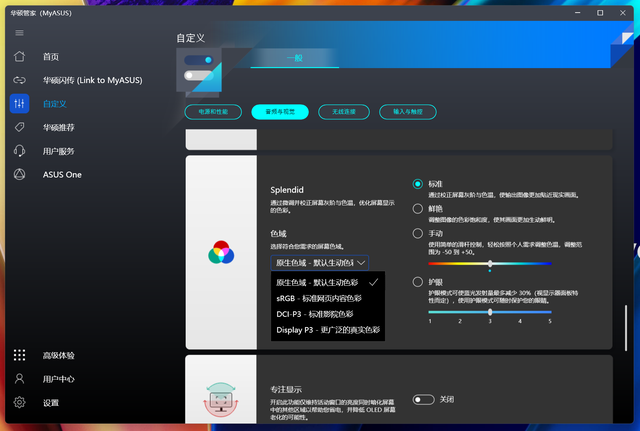Open the 电源和性能 category pill
The height and width of the screenshot is (431, 640).
tap(213, 112)
